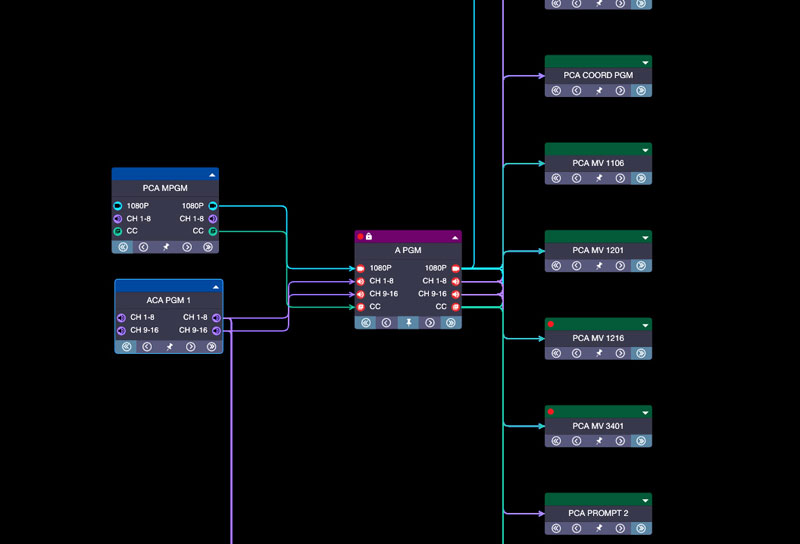The height and width of the screenshot is (544, 800).
Task: Click the single-right arrow icon on PCA MV 3401
Action: 620,441
